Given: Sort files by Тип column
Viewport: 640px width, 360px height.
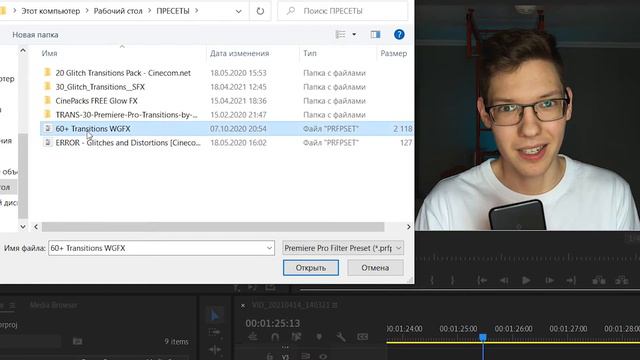Looking at the screenshot, I should tap(310, 53).
